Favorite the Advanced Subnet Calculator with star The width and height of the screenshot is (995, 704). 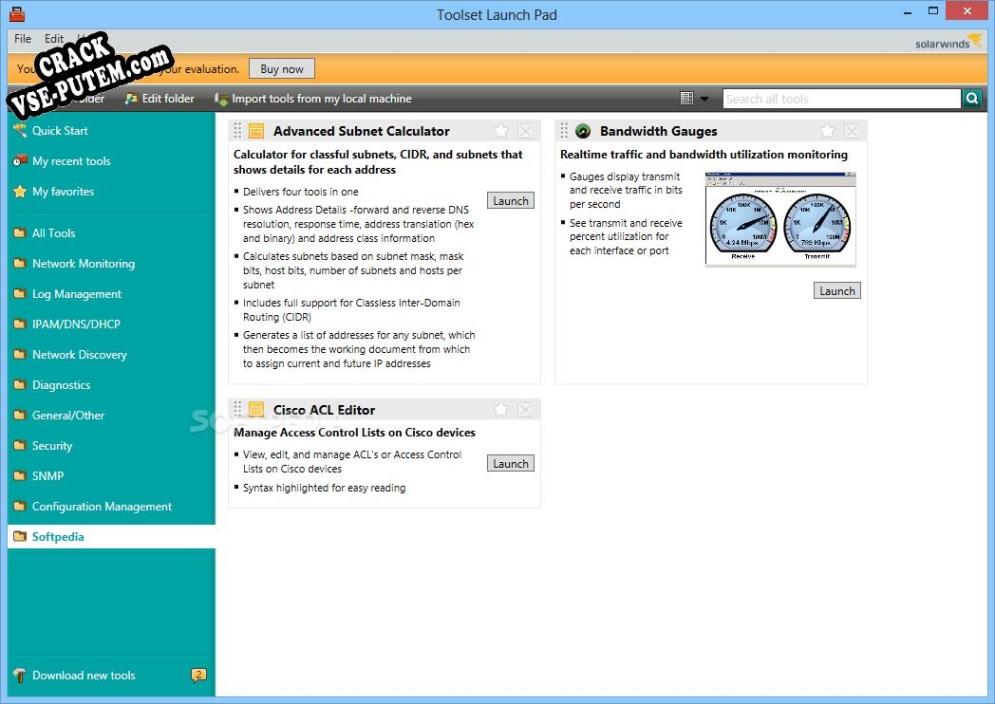pyautogui.click(x=501, y=131)
